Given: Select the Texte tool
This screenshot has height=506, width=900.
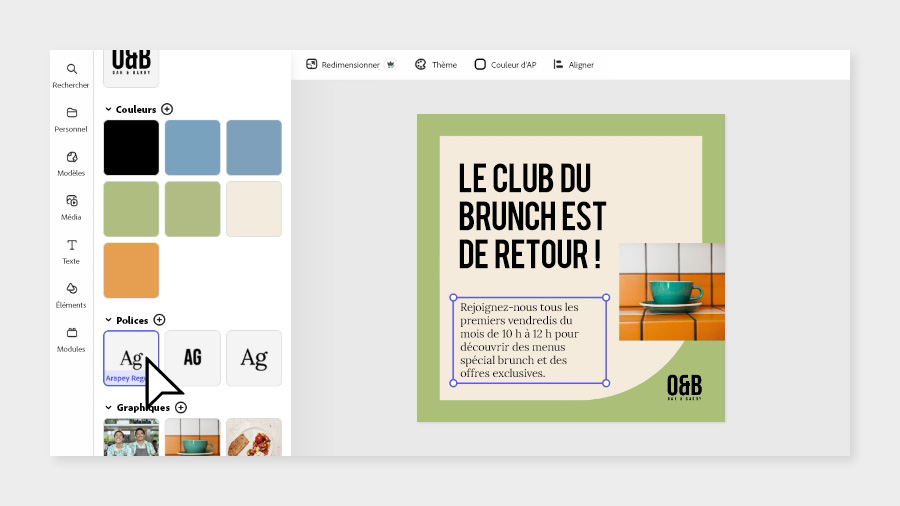Looking at the screenshot, I should click(71, 252).
